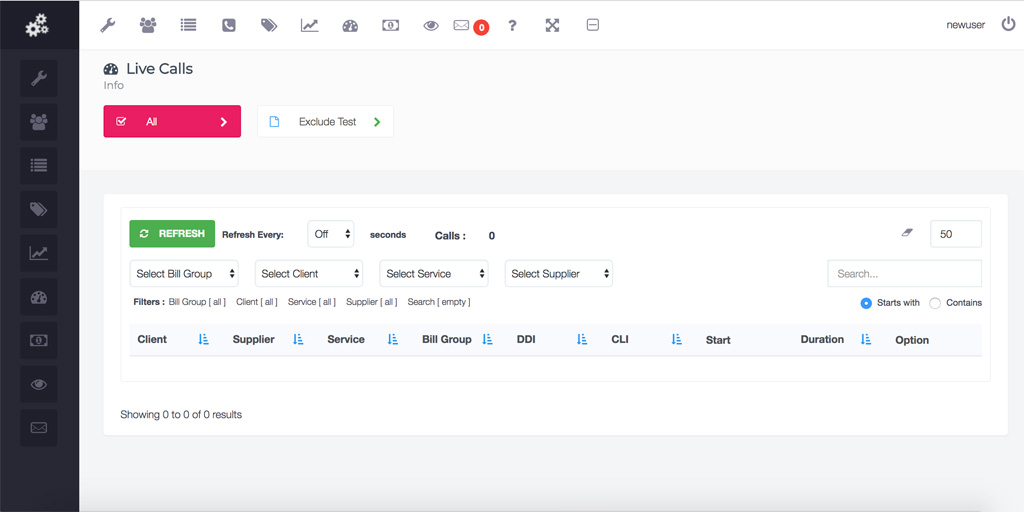This screenshot has width=1024, height=512.
Task: Click the question mark help icon
Action: click(512, 25)
